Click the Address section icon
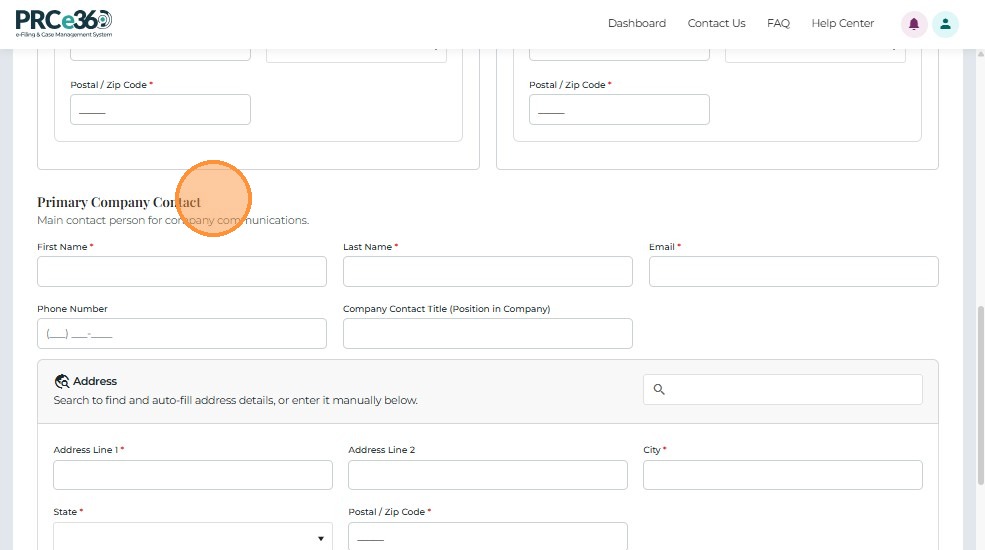The image size is (985, 550). coord(62,381)
